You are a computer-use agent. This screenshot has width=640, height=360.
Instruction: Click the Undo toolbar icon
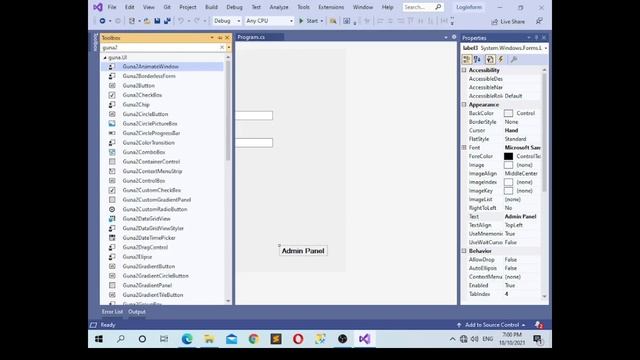(181, 21)
